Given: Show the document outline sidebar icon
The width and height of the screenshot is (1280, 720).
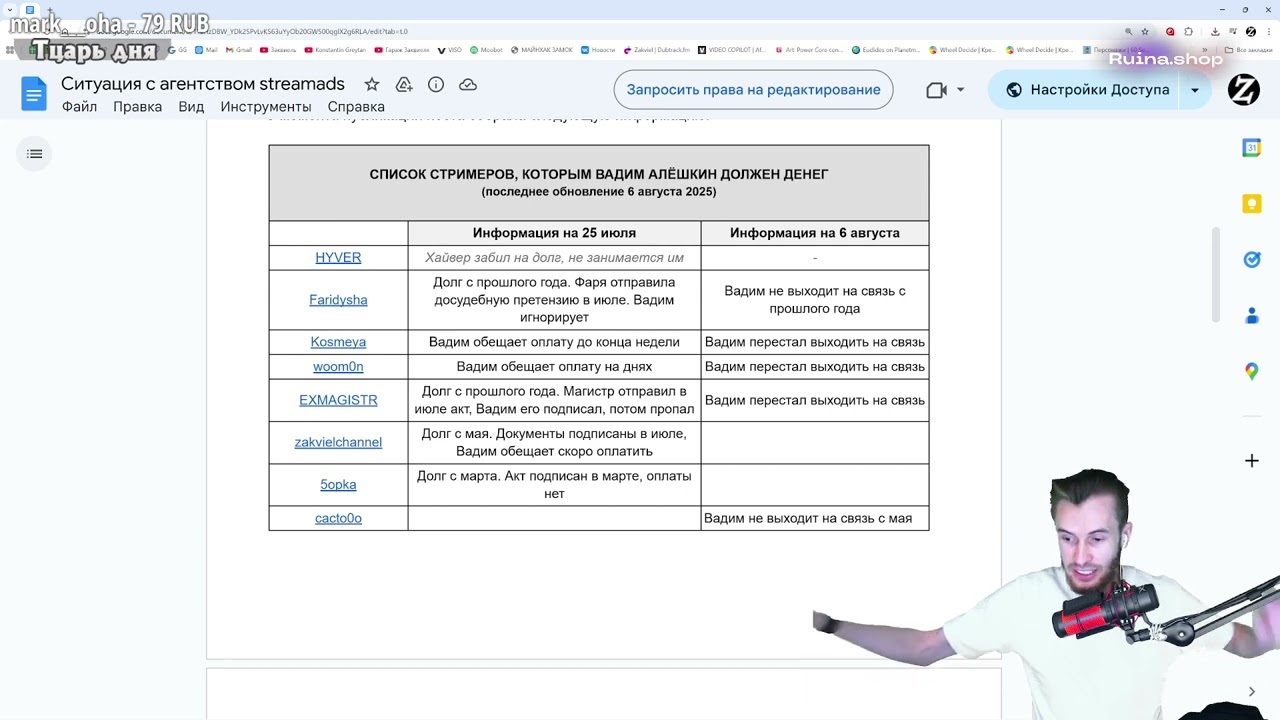Looking at the screenshot, I should [35, 154].
